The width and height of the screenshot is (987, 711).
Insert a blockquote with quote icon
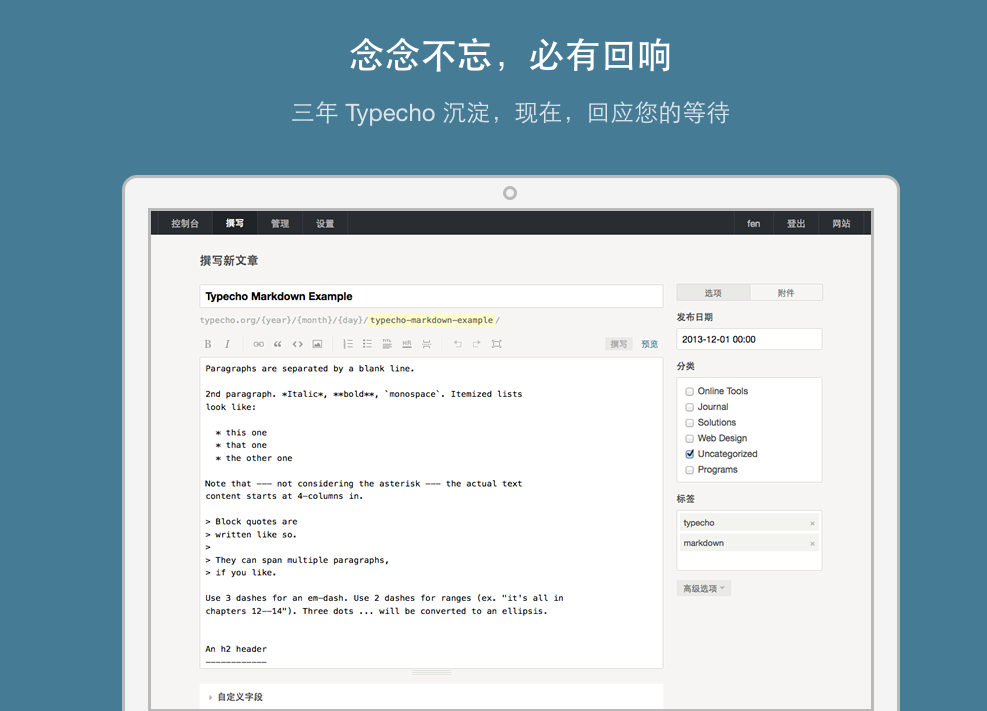click(278, 344)
